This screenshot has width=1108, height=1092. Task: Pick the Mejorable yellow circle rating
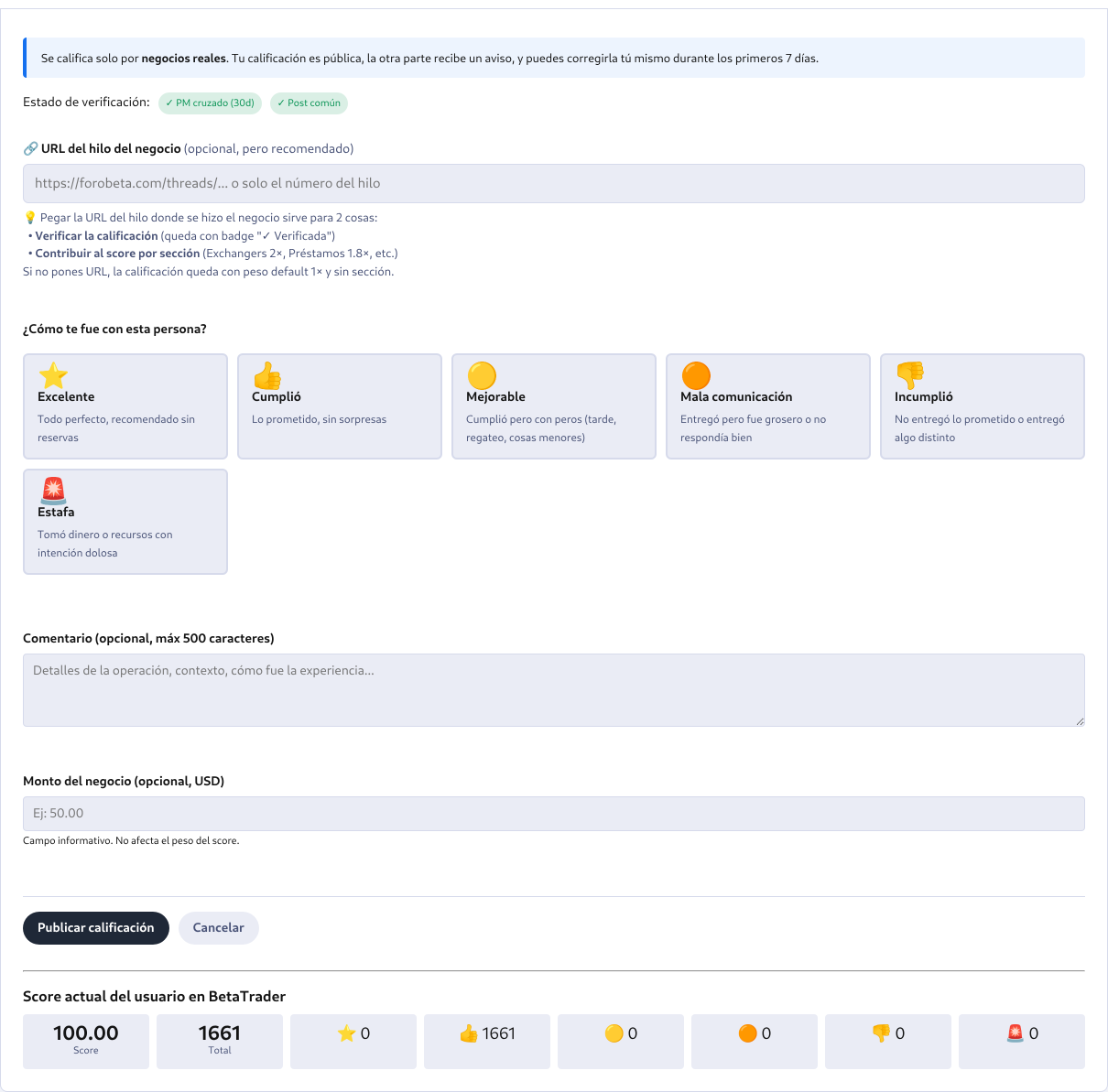pyautogui.click(x=554, y=406)
